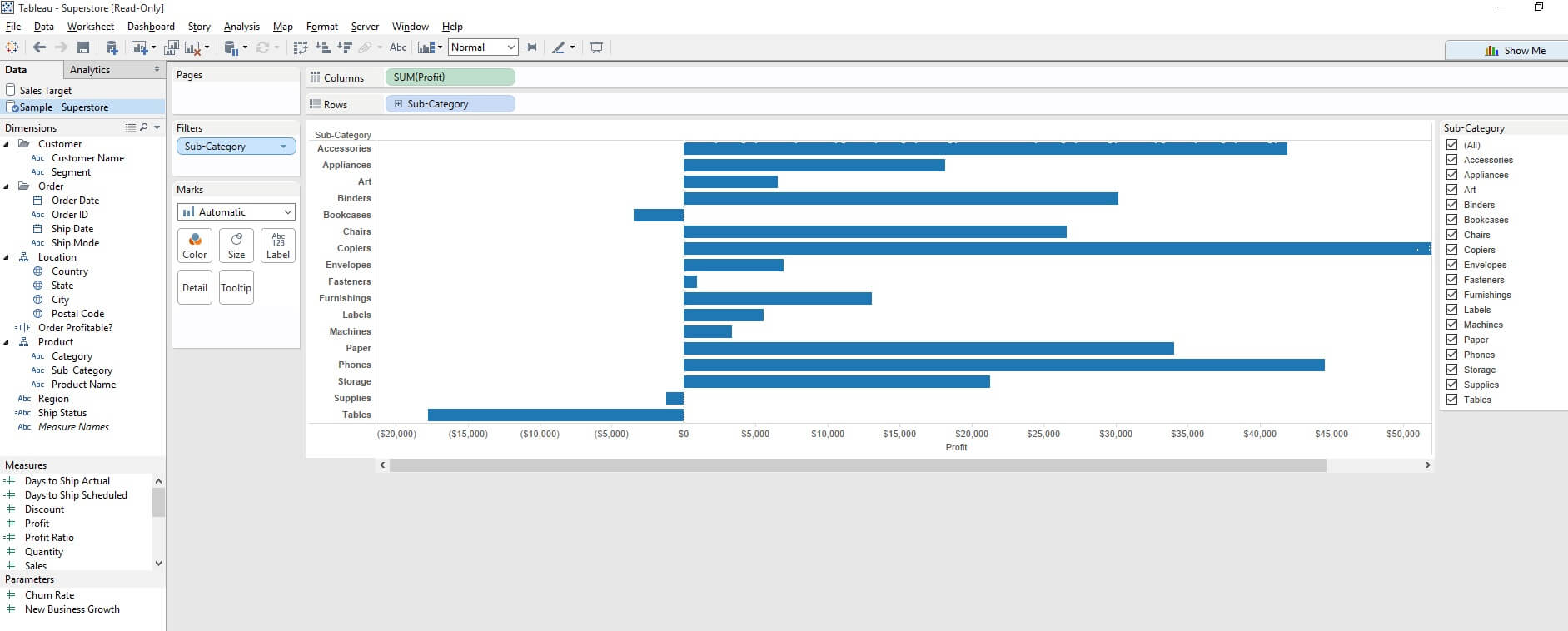
Task: Add a new data source from toolbar
Action: click(x=112, y=47)
